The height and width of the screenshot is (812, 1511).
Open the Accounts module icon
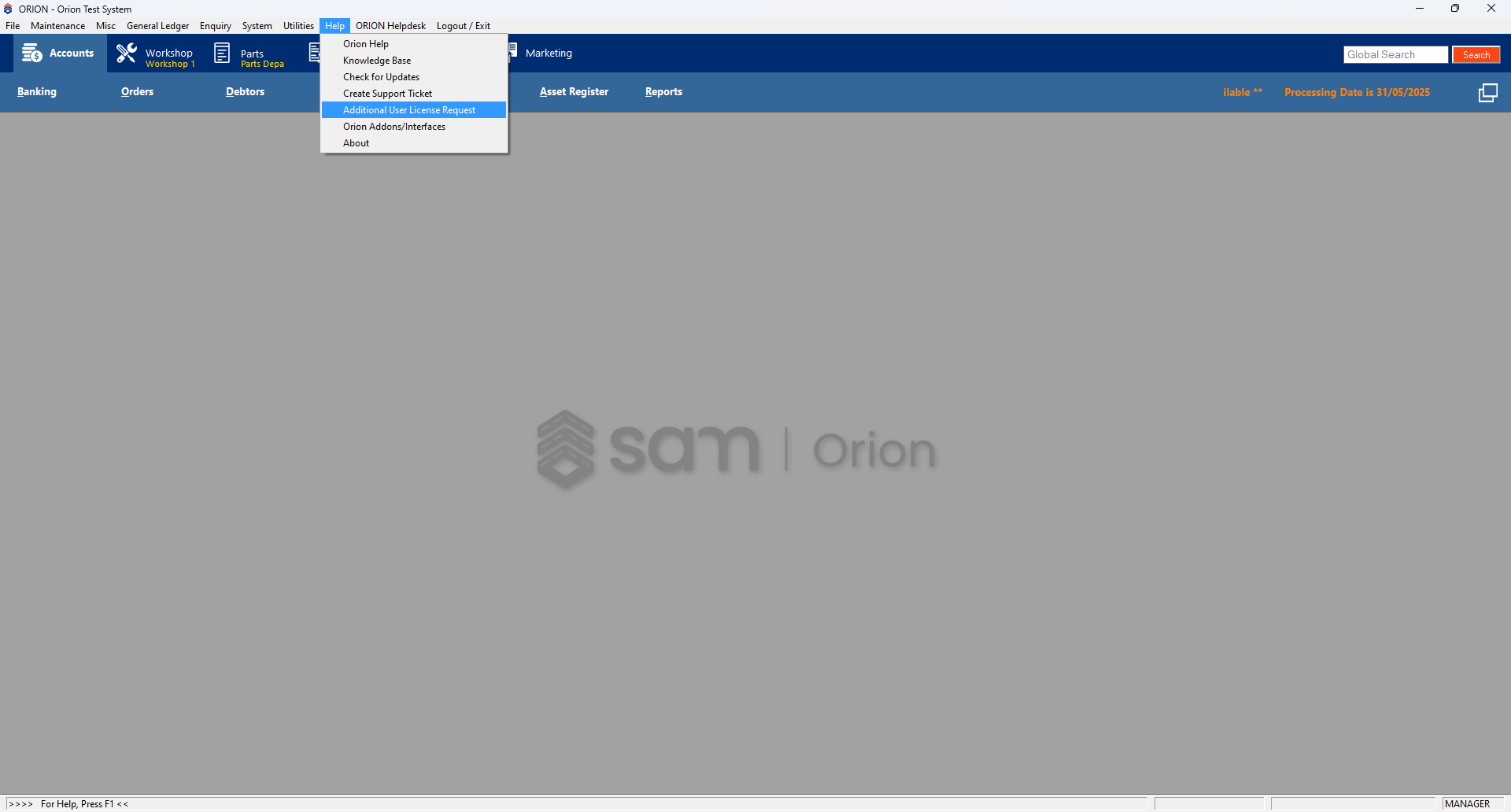click(x=32, y=53)
